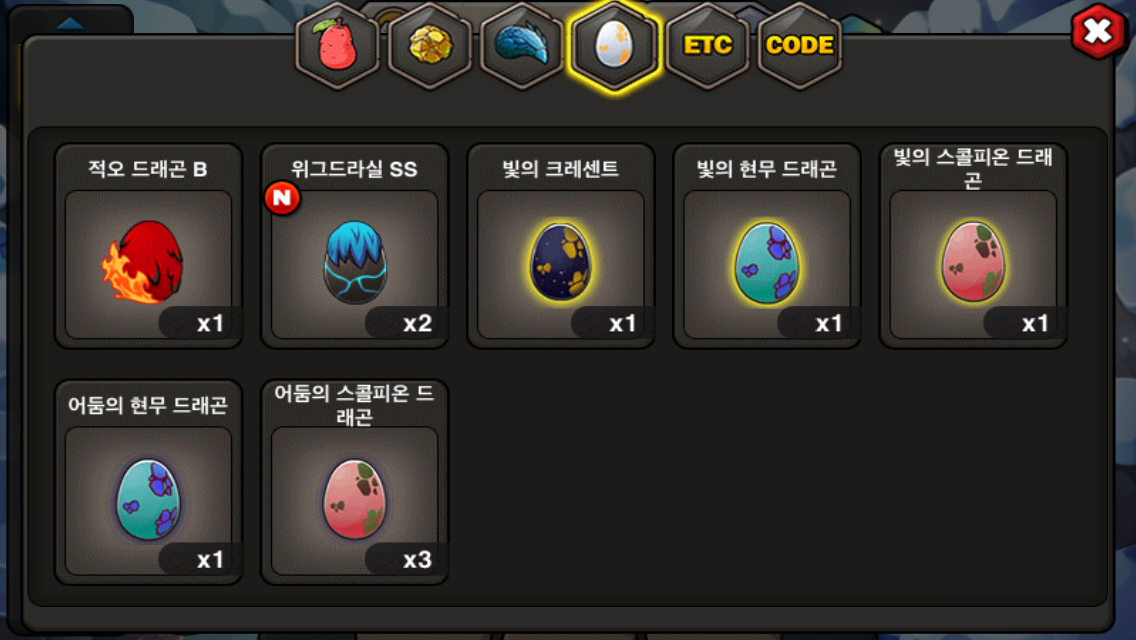Switch to the gold nugget tab

[x=430, y=46]
